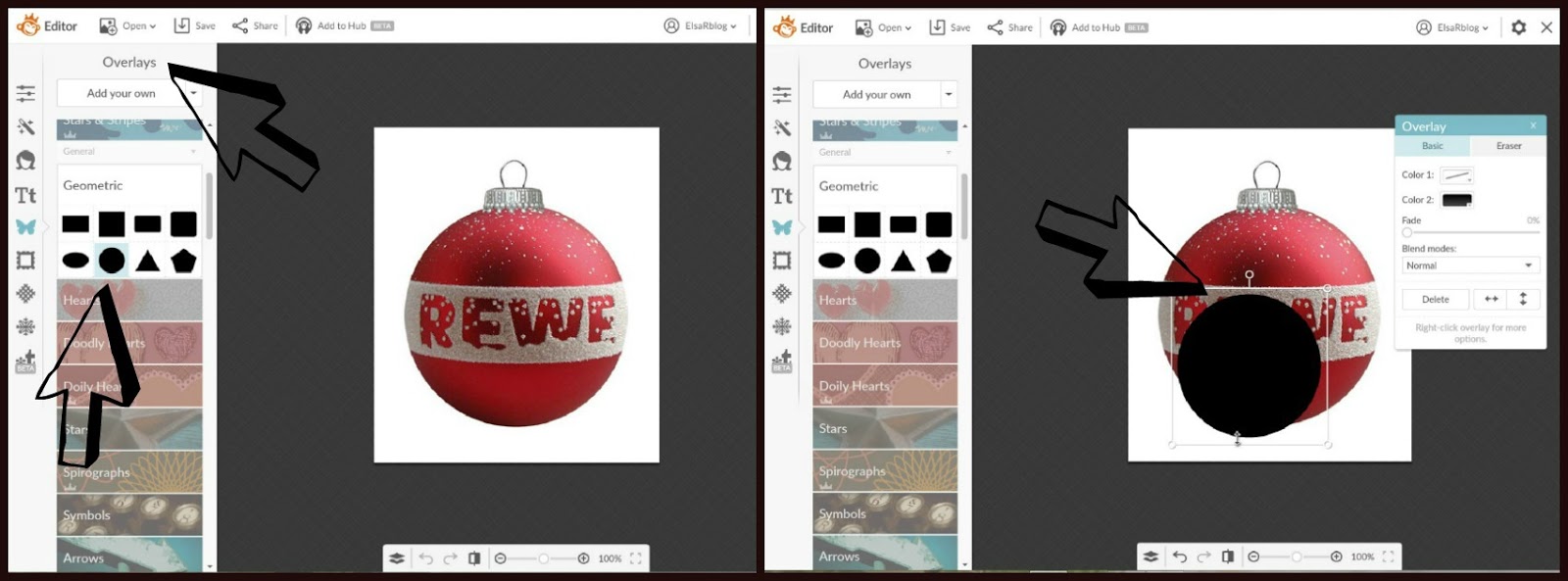The width and height of the screenshot is (1568, 581).
Task: Open ElsaRblog account menu in right editor
Action: [x=1452, y=27]
